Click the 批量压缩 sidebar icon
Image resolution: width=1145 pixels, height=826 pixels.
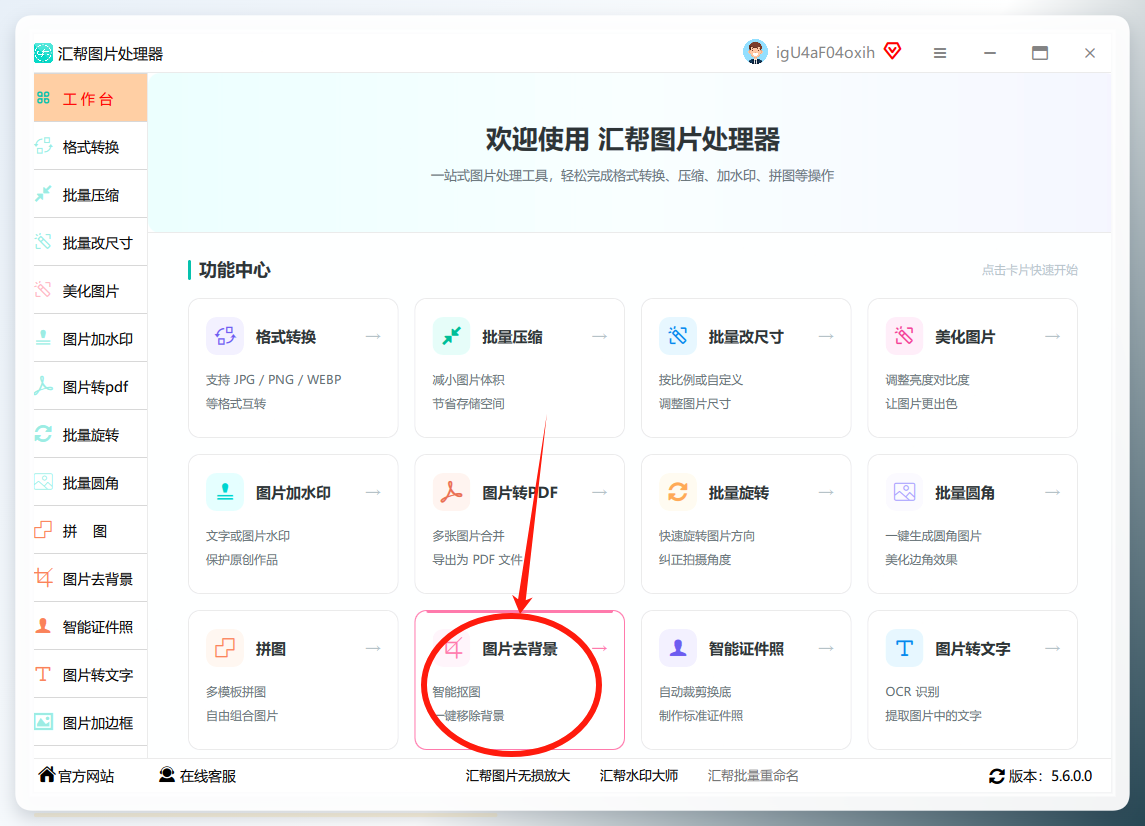click(43, 194)
